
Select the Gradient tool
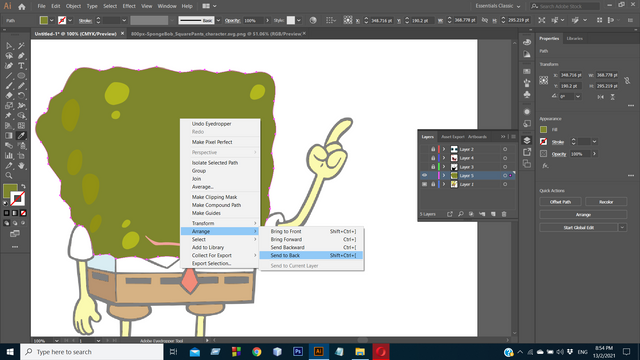pos(9,136)
